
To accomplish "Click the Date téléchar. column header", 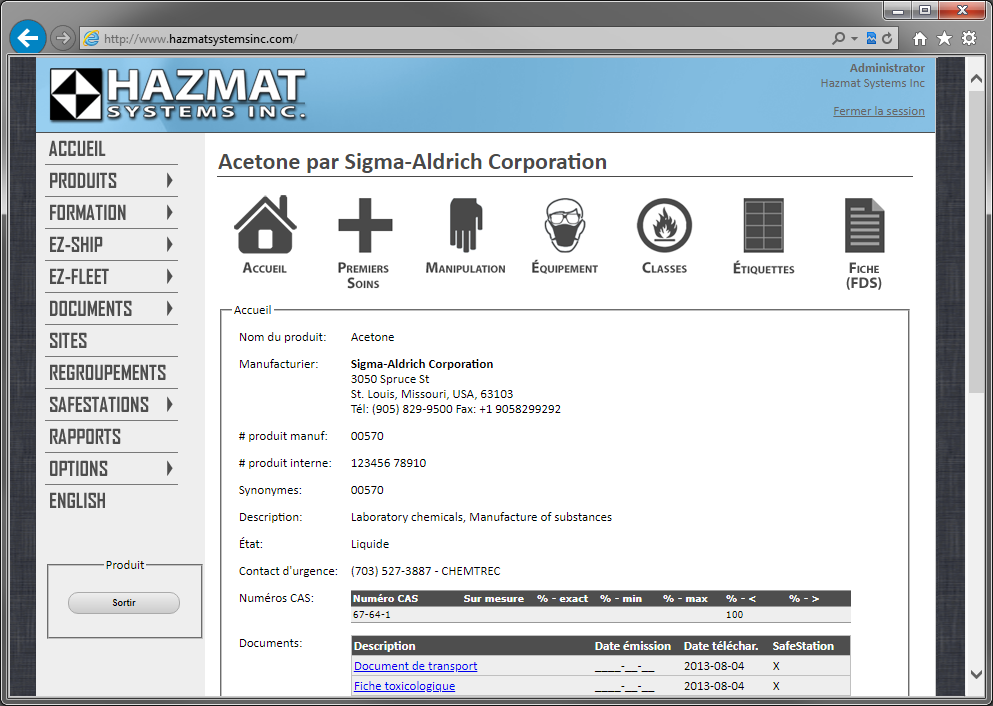I will click(x=721, y=646).
